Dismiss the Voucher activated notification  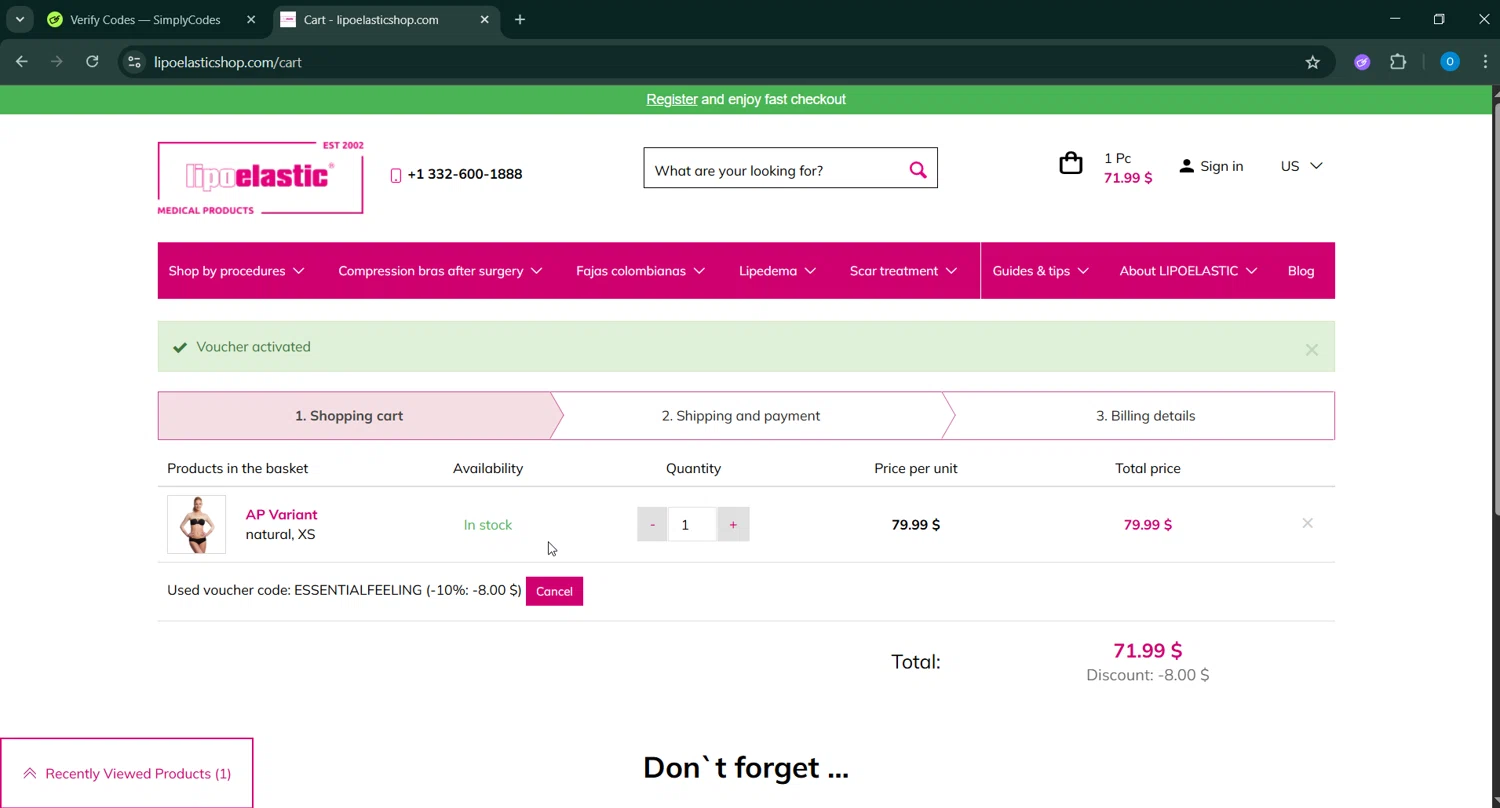1312,349
